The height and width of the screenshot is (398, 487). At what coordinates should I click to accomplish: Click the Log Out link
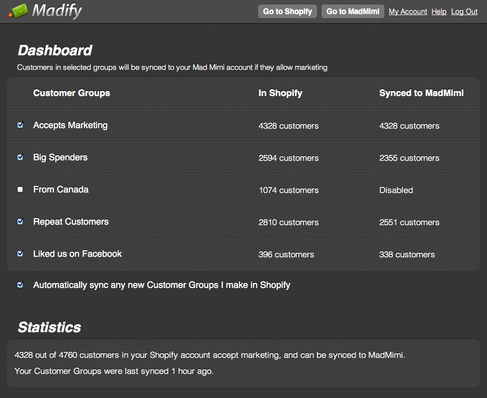[464, 12]
